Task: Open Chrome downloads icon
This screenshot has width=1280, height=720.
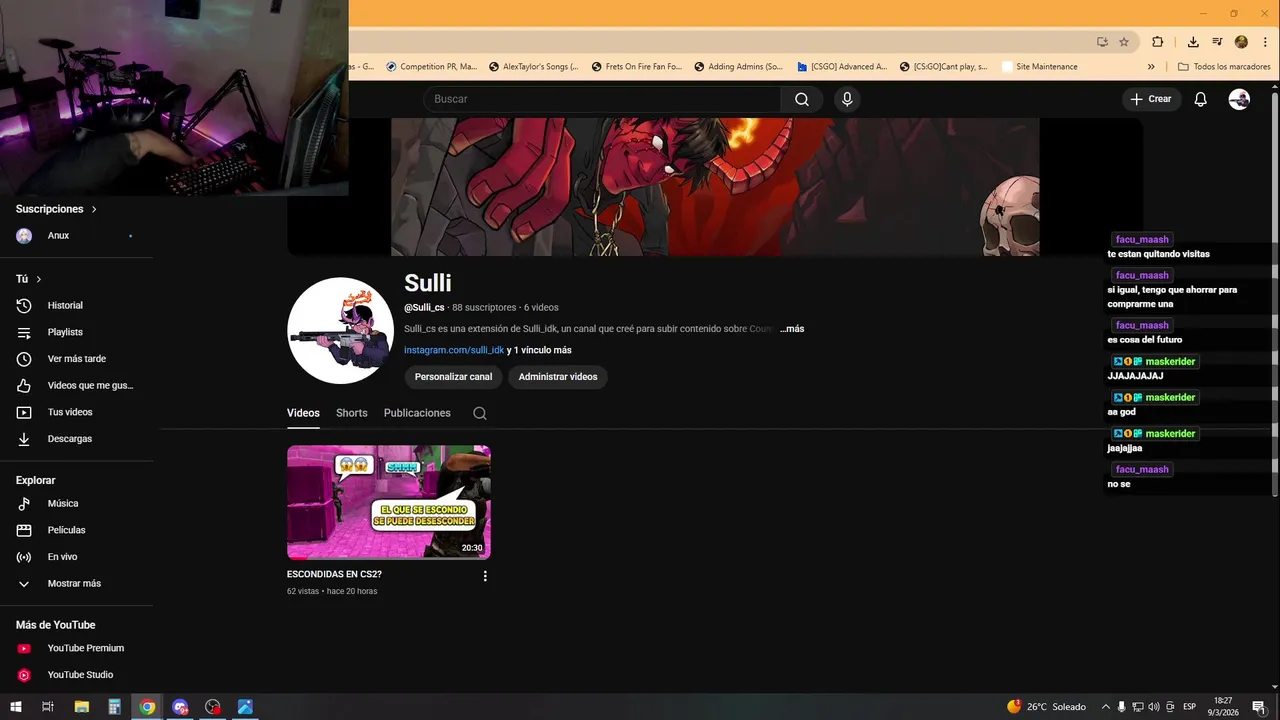Action: coord(1193,42)
